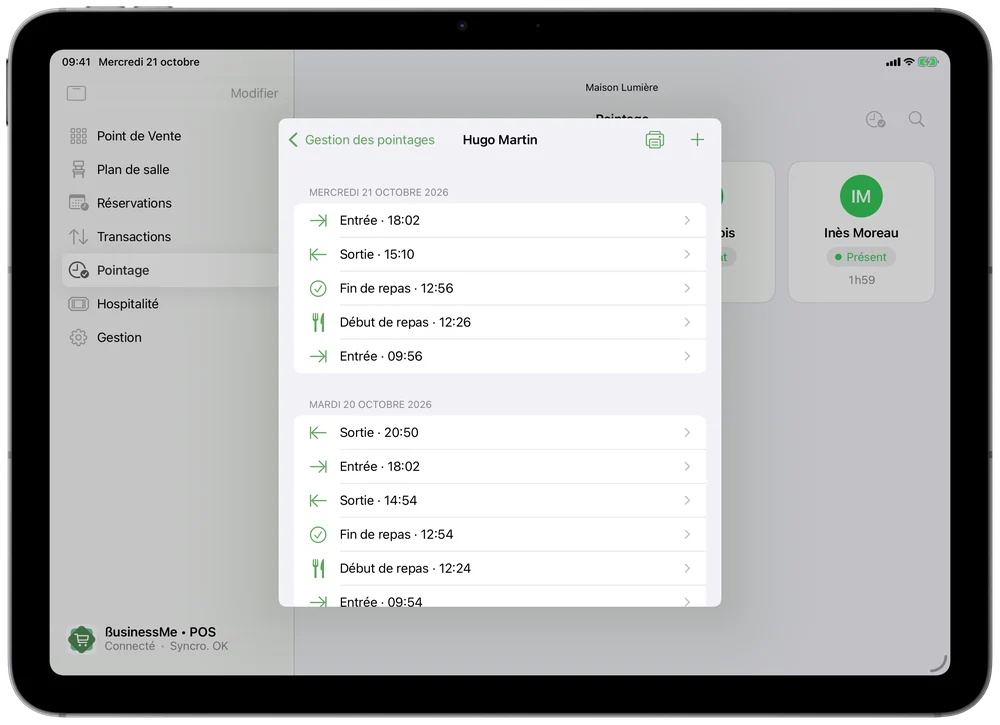The width and height of the screenshot is (1000, 725).
Task: Click the clock-check icon in top bar
Action: [875, 119]
